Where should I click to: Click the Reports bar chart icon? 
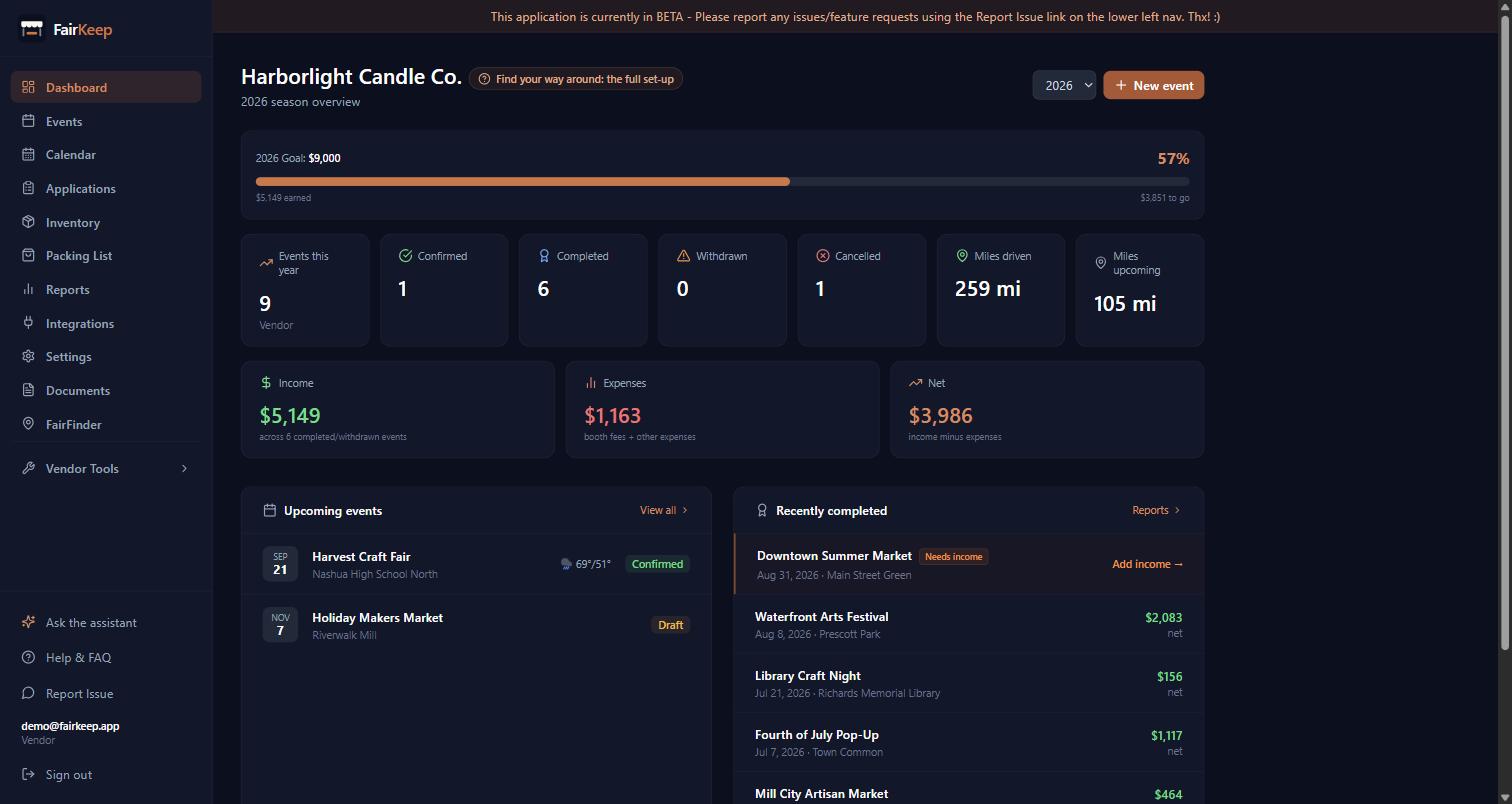click(28, 289)
